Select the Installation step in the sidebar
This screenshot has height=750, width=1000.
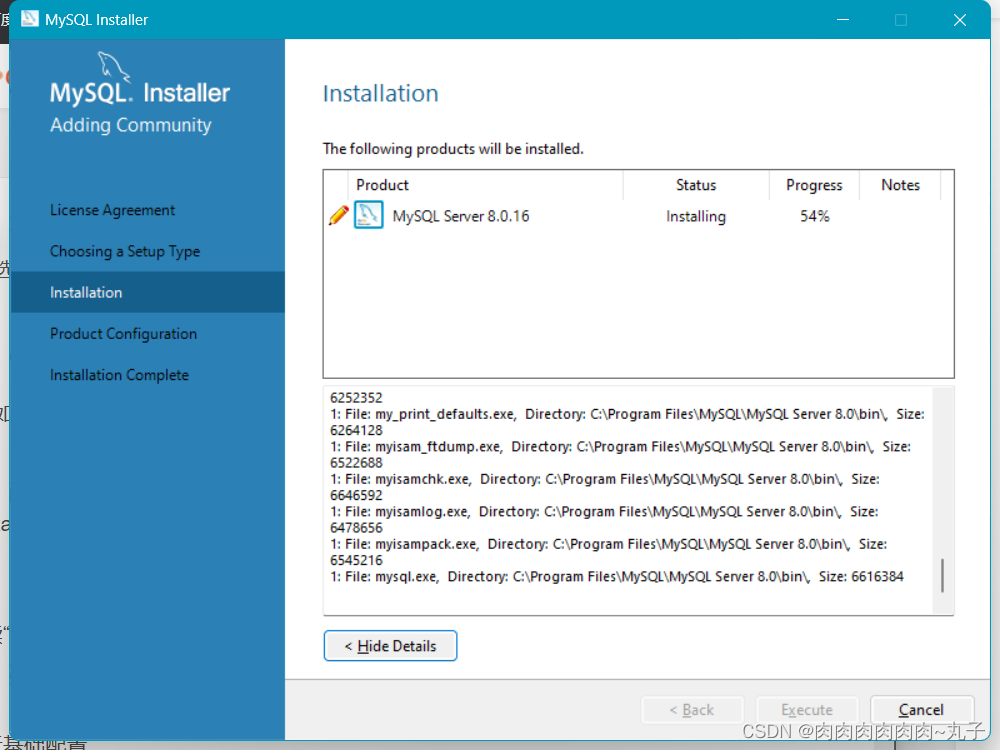[x=86, y=292]
